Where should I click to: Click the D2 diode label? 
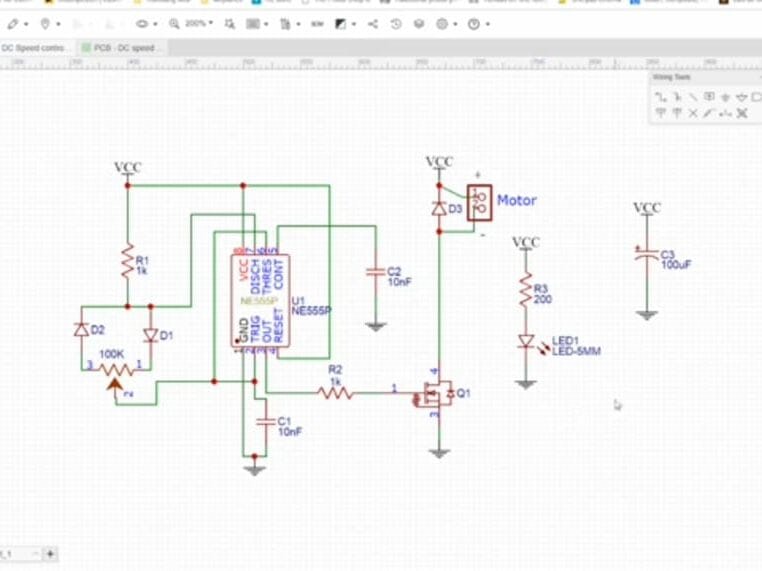[98, 330]
